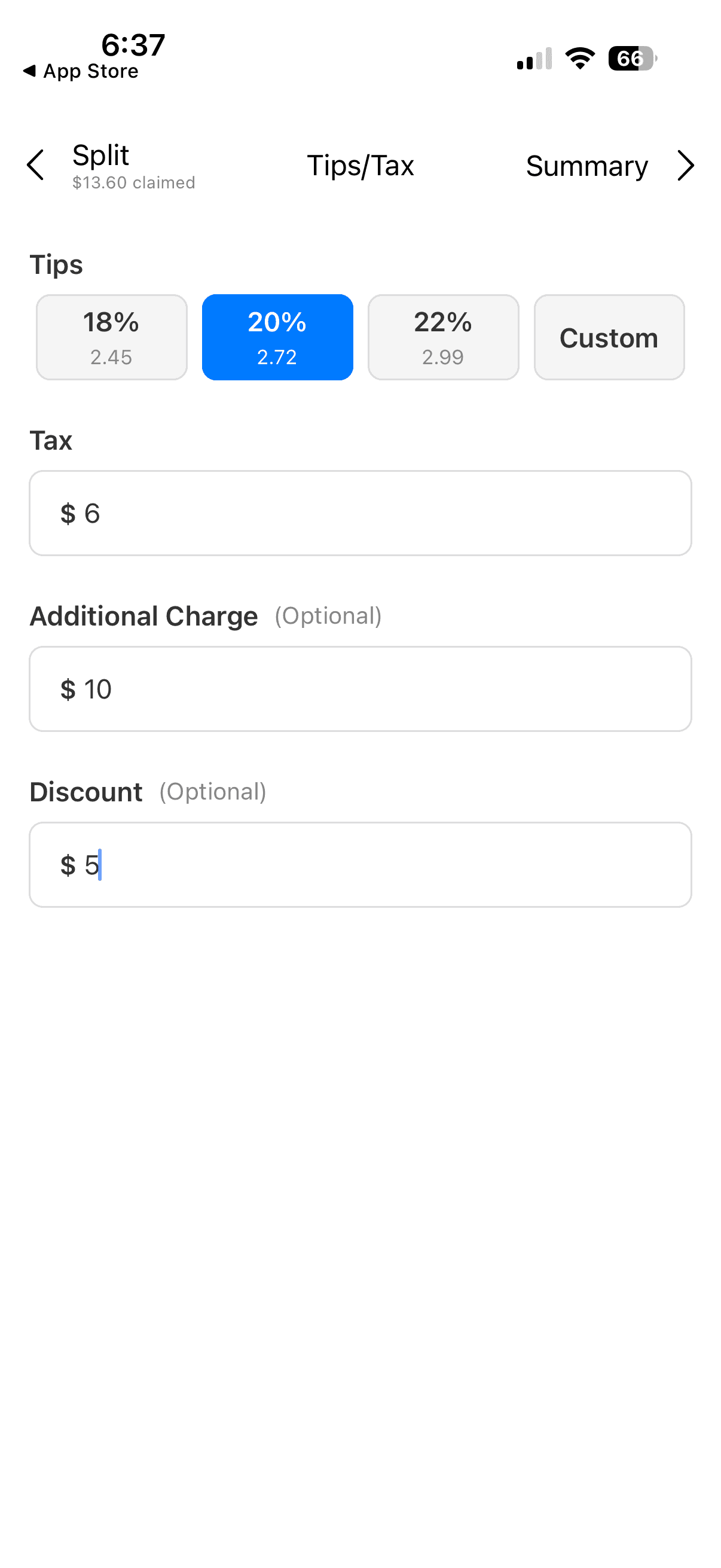Select the 22% tip option
The image size is (721, 1568).
[443, 337]
